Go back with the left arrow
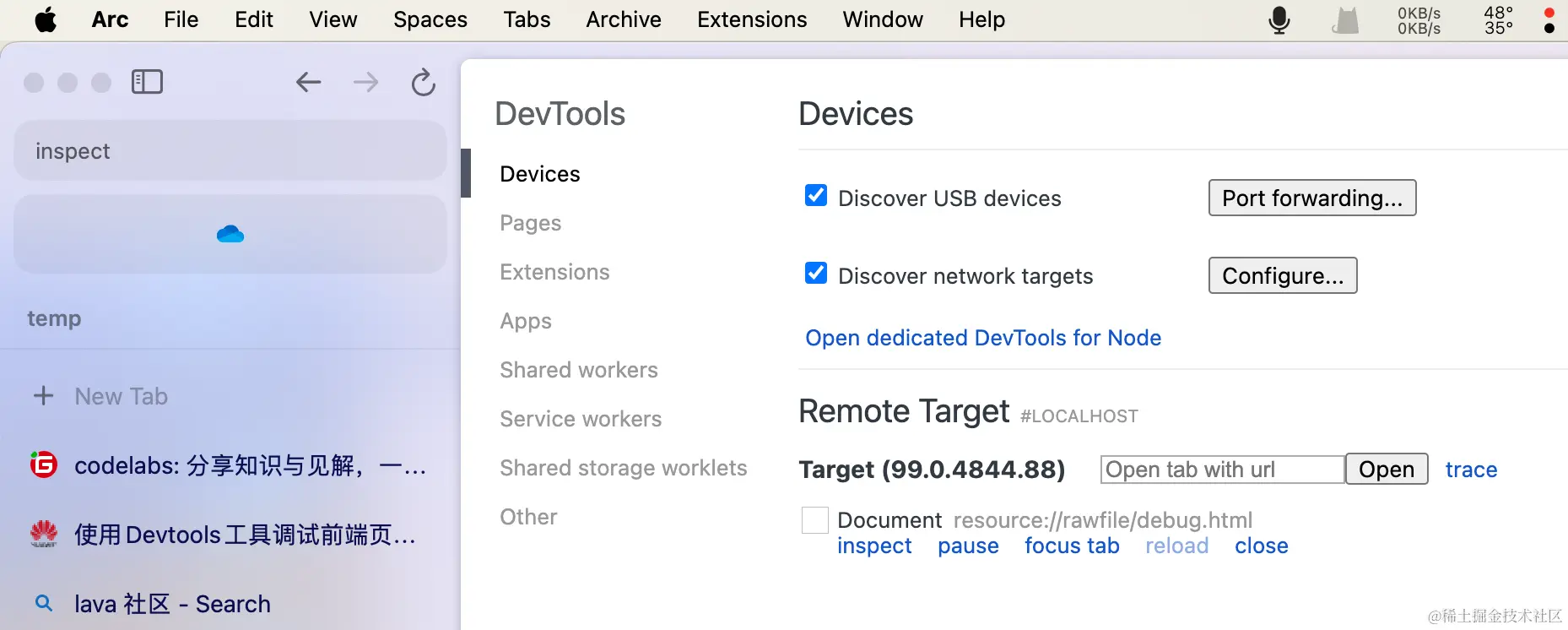Screen dimensions: 1568x630 coord(308,82)
